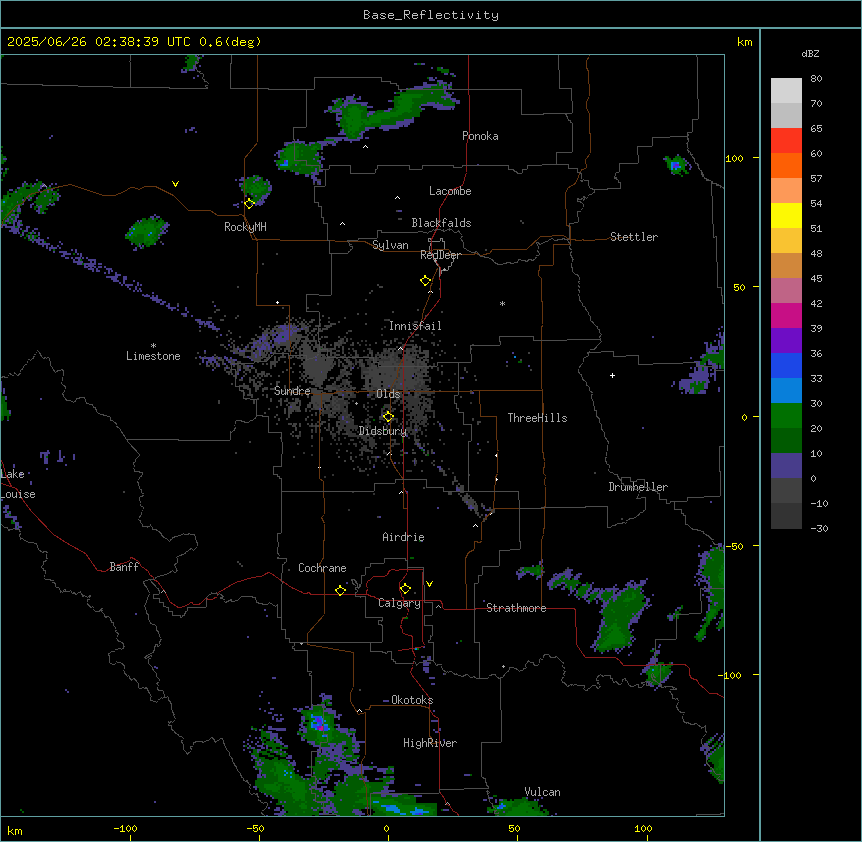
Task: Click the Blackfalds city label
Action: point(441,223)
